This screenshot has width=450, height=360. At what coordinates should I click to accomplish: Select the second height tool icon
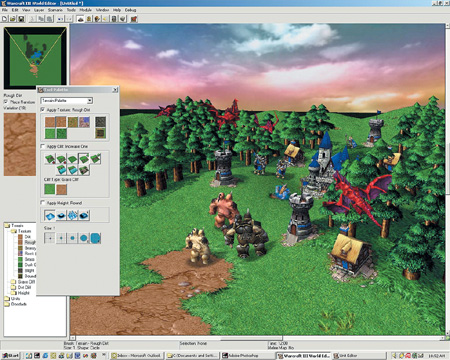point(61,215)
